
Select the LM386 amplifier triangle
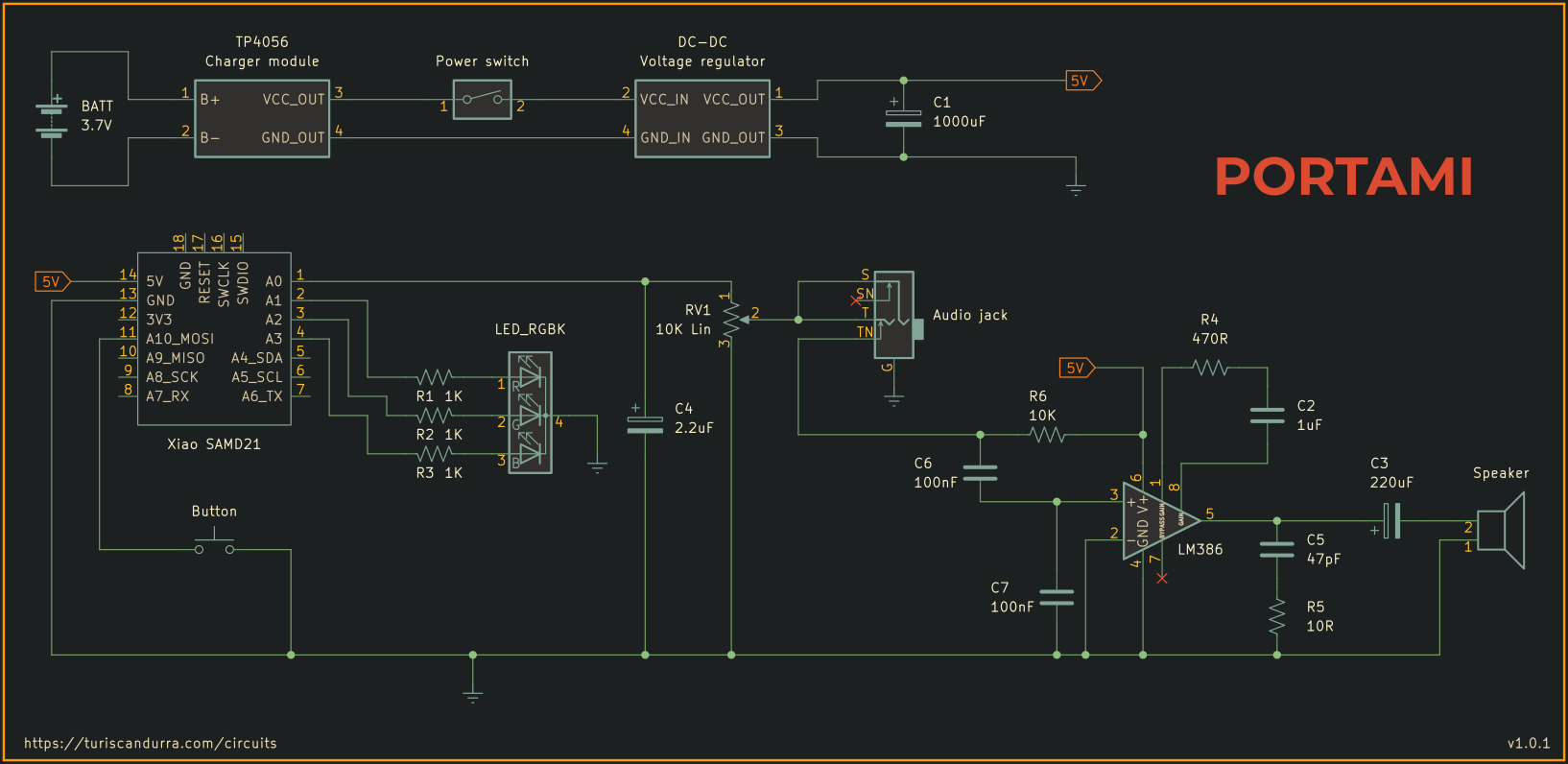click(x=1161, y=521)
